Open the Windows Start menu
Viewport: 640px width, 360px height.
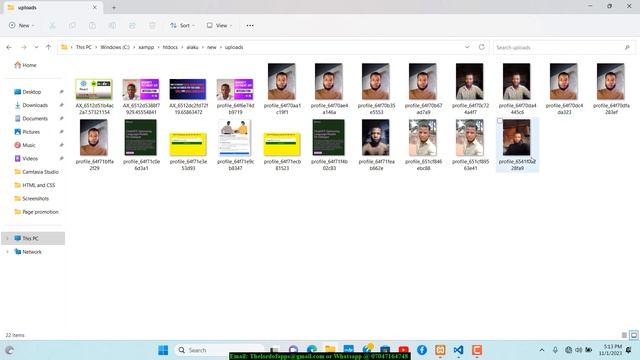point(163,350)
